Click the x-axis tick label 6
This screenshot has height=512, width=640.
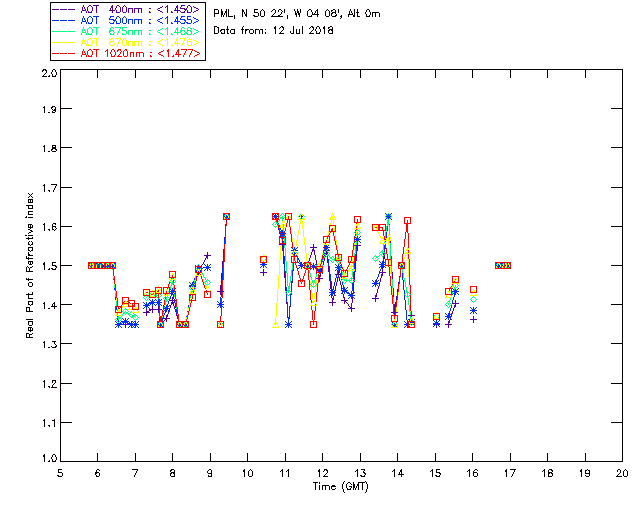tap(98, 473)
